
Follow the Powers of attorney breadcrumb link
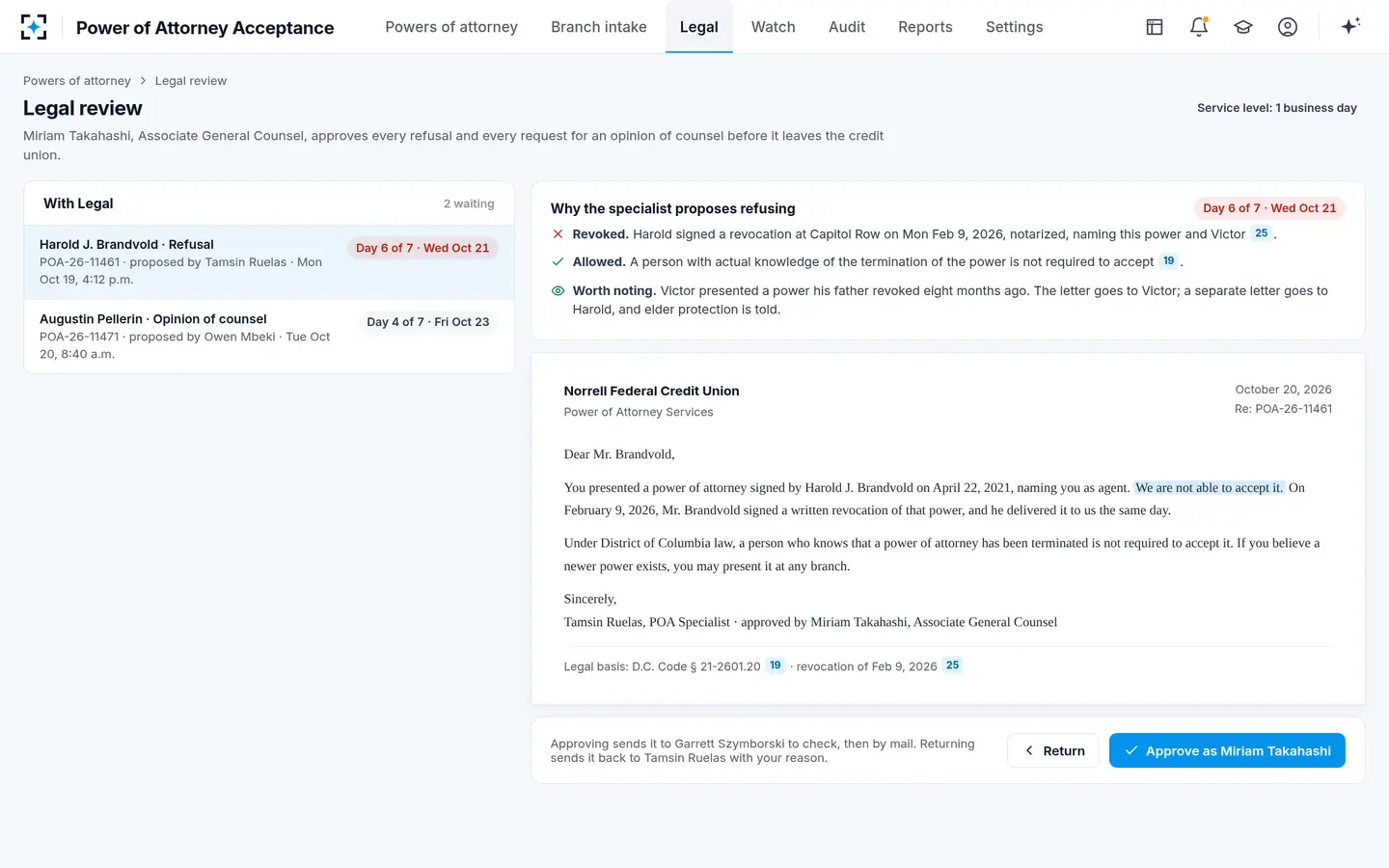point(77,81)
